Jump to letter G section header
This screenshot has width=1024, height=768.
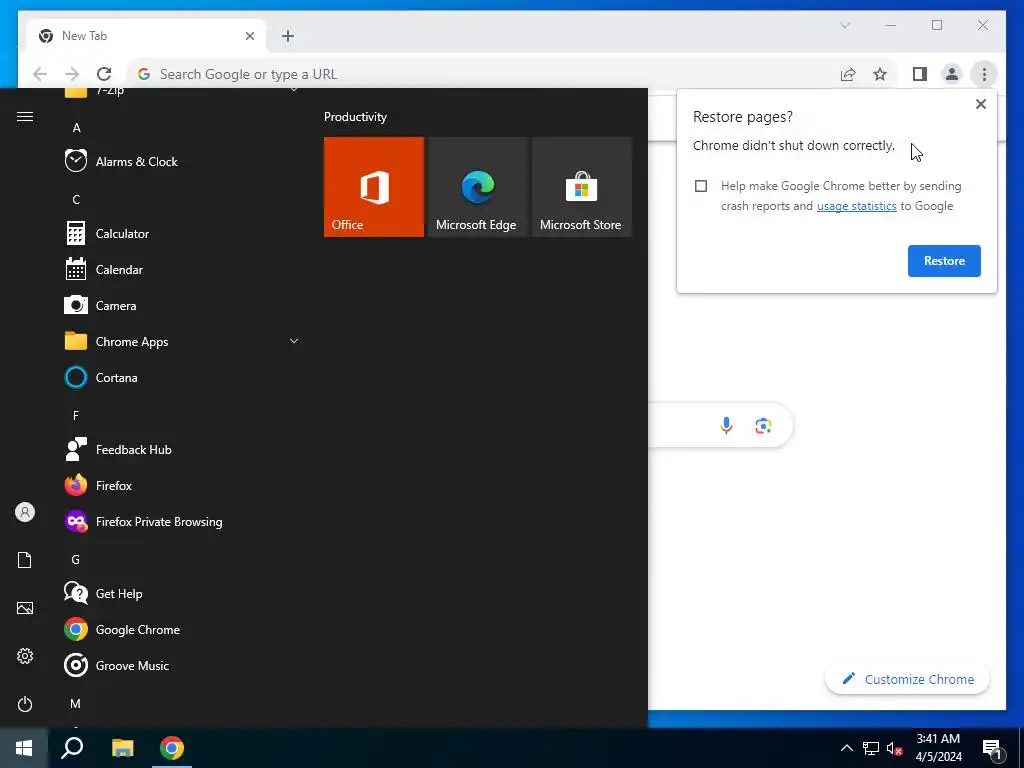(x=76, y=560)
